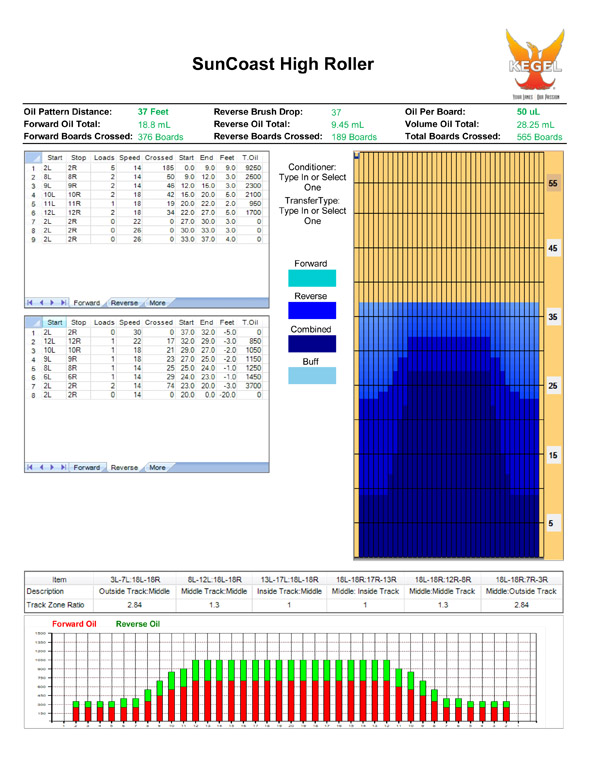
Task: Click last-sheet arrow in upper table navigator
Action: click(x=64, y=301)
